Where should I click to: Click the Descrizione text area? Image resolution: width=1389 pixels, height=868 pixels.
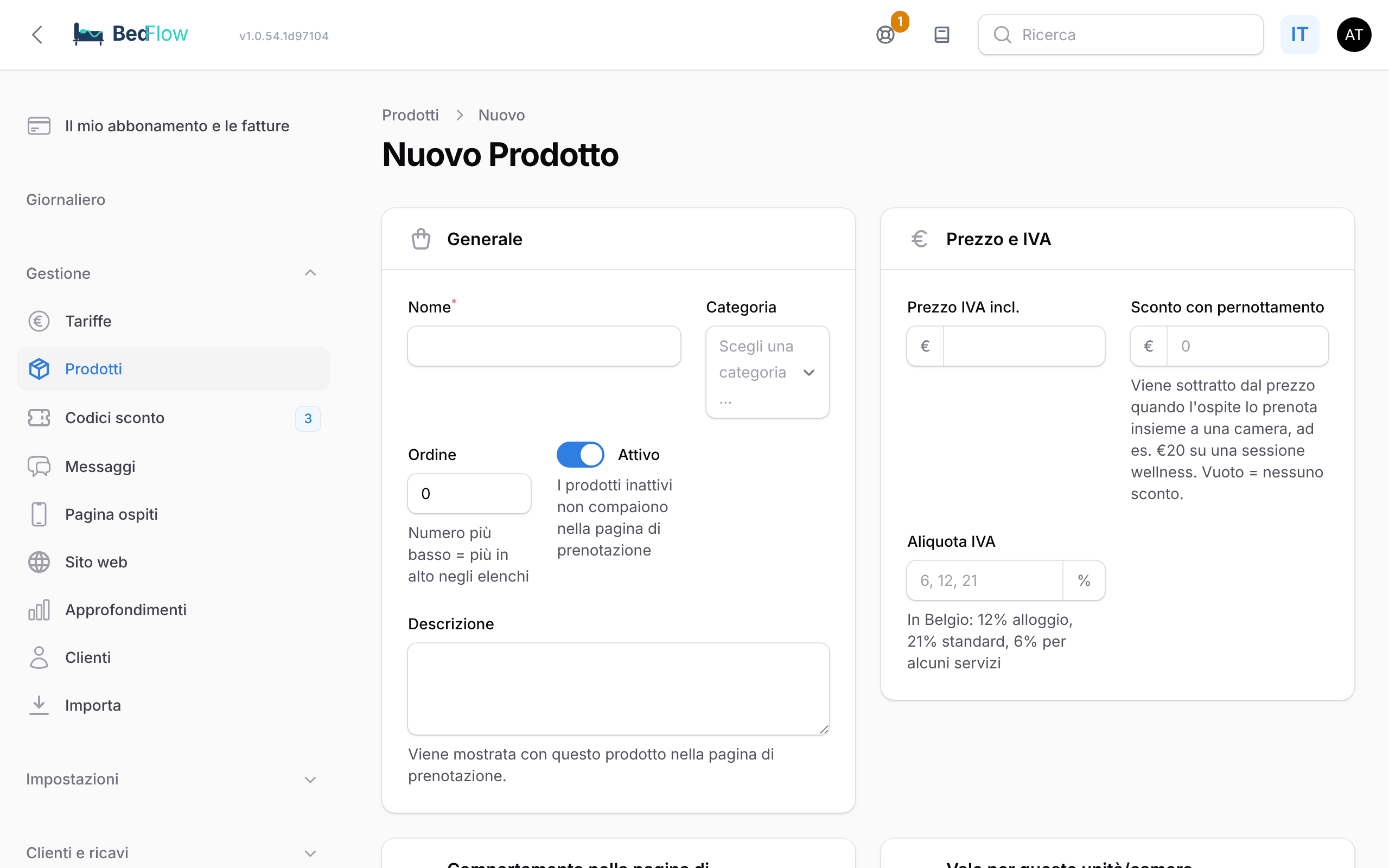point(618,689)
